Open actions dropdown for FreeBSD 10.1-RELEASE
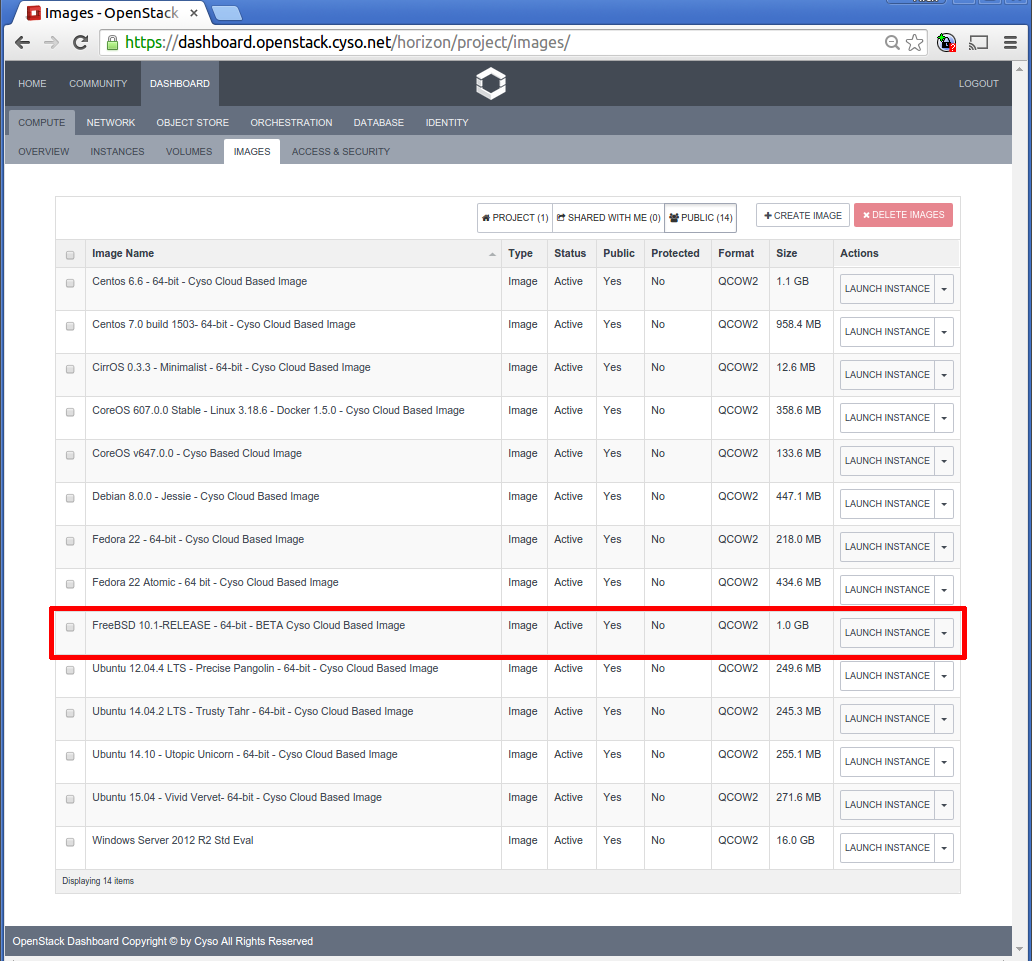The height and width of the screenshot is (961, 1032). 944,633
